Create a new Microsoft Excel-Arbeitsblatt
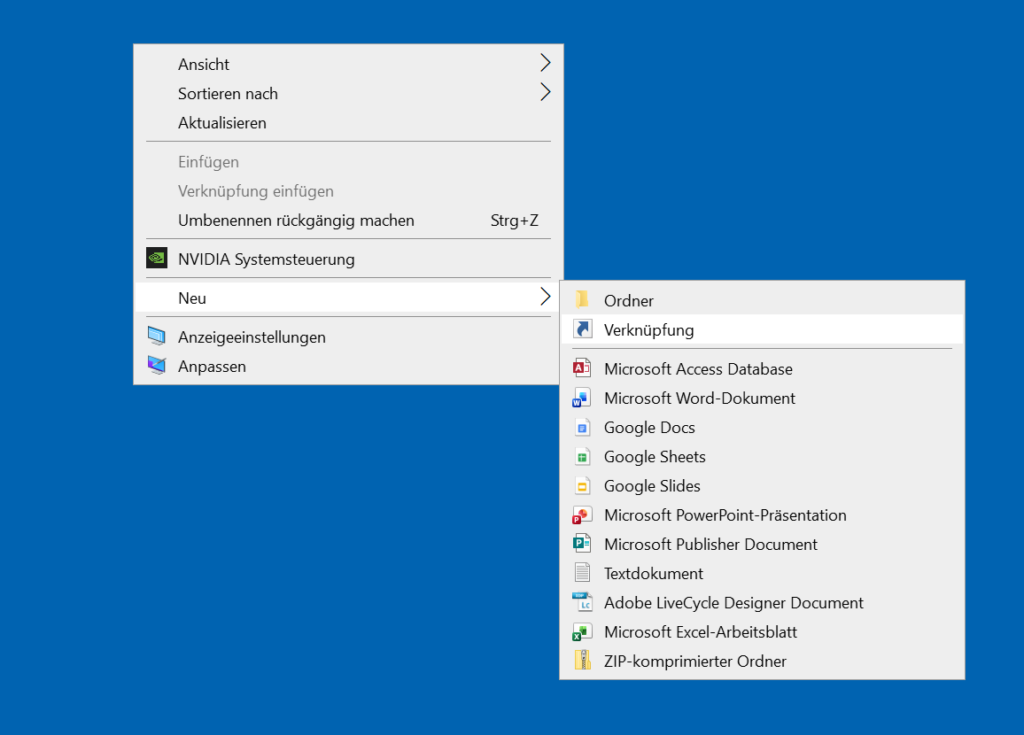 pos(700,632)
